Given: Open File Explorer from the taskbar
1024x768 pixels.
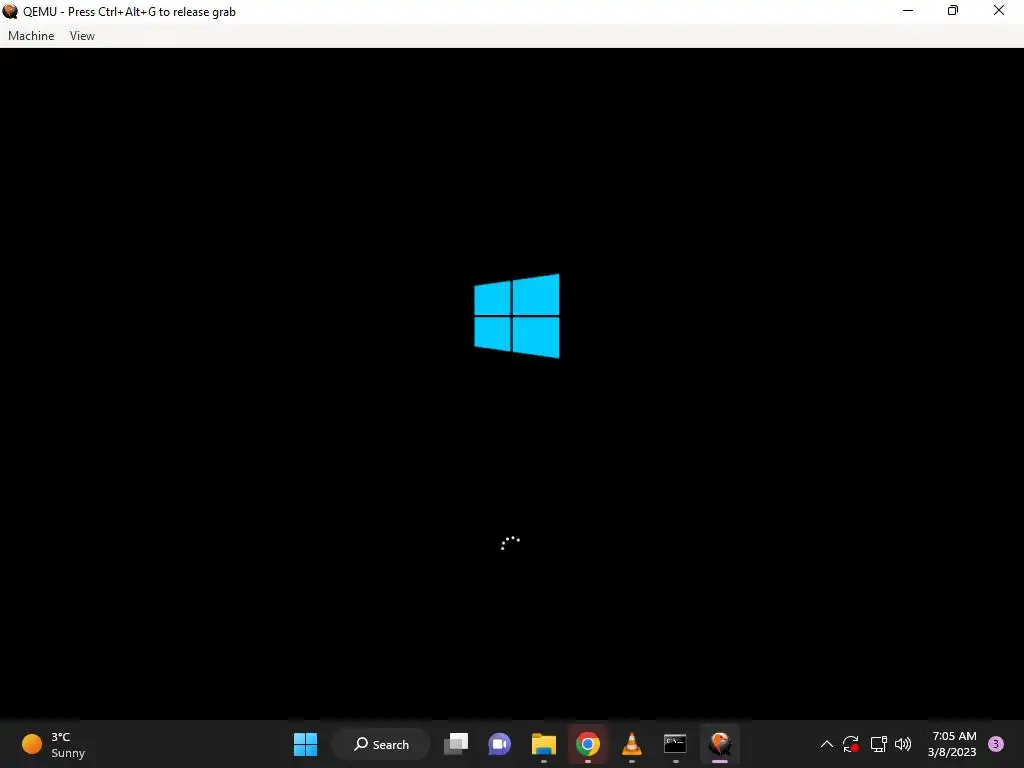Looking at the screenshot, I should click(543, 744).
